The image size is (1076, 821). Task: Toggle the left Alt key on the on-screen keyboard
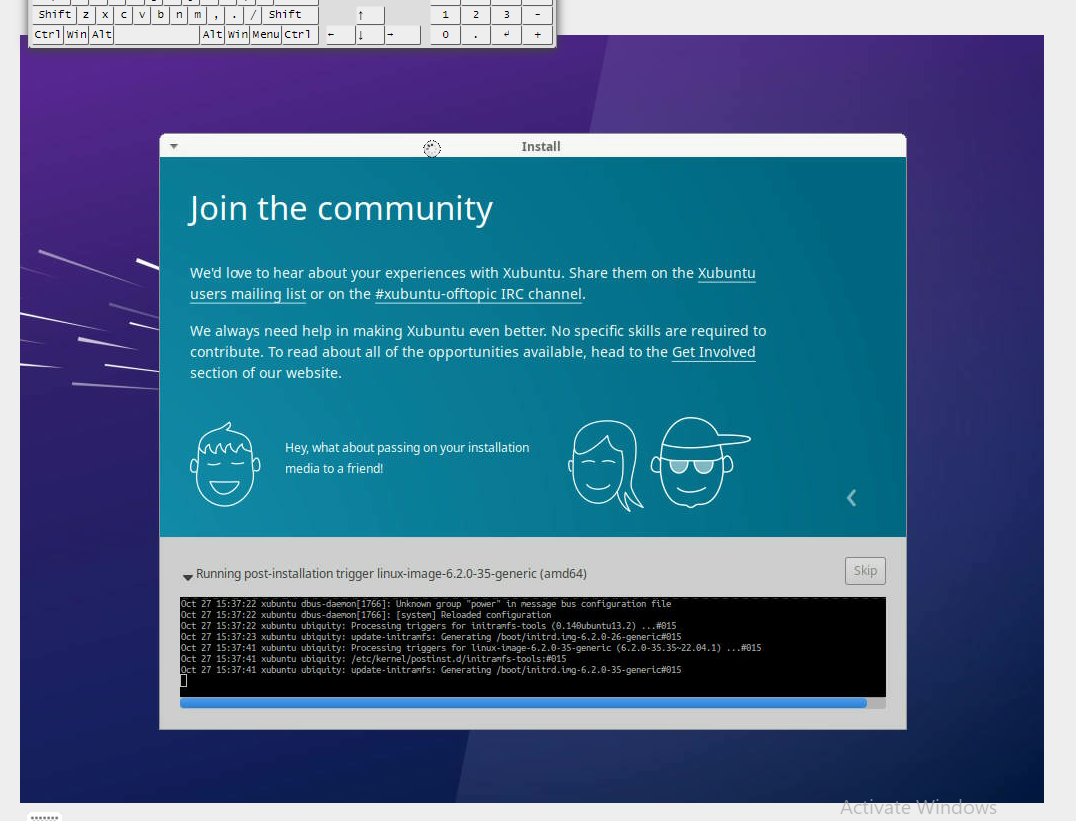click(102, 35)
